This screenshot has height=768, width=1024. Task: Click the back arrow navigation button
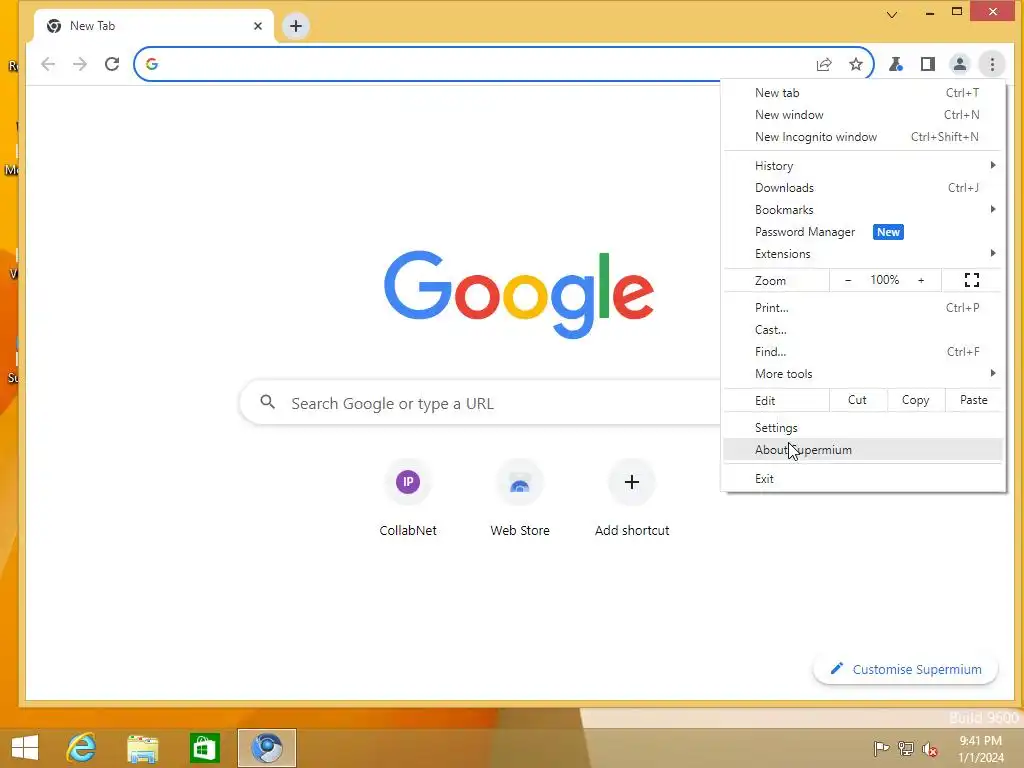[48, 64]
